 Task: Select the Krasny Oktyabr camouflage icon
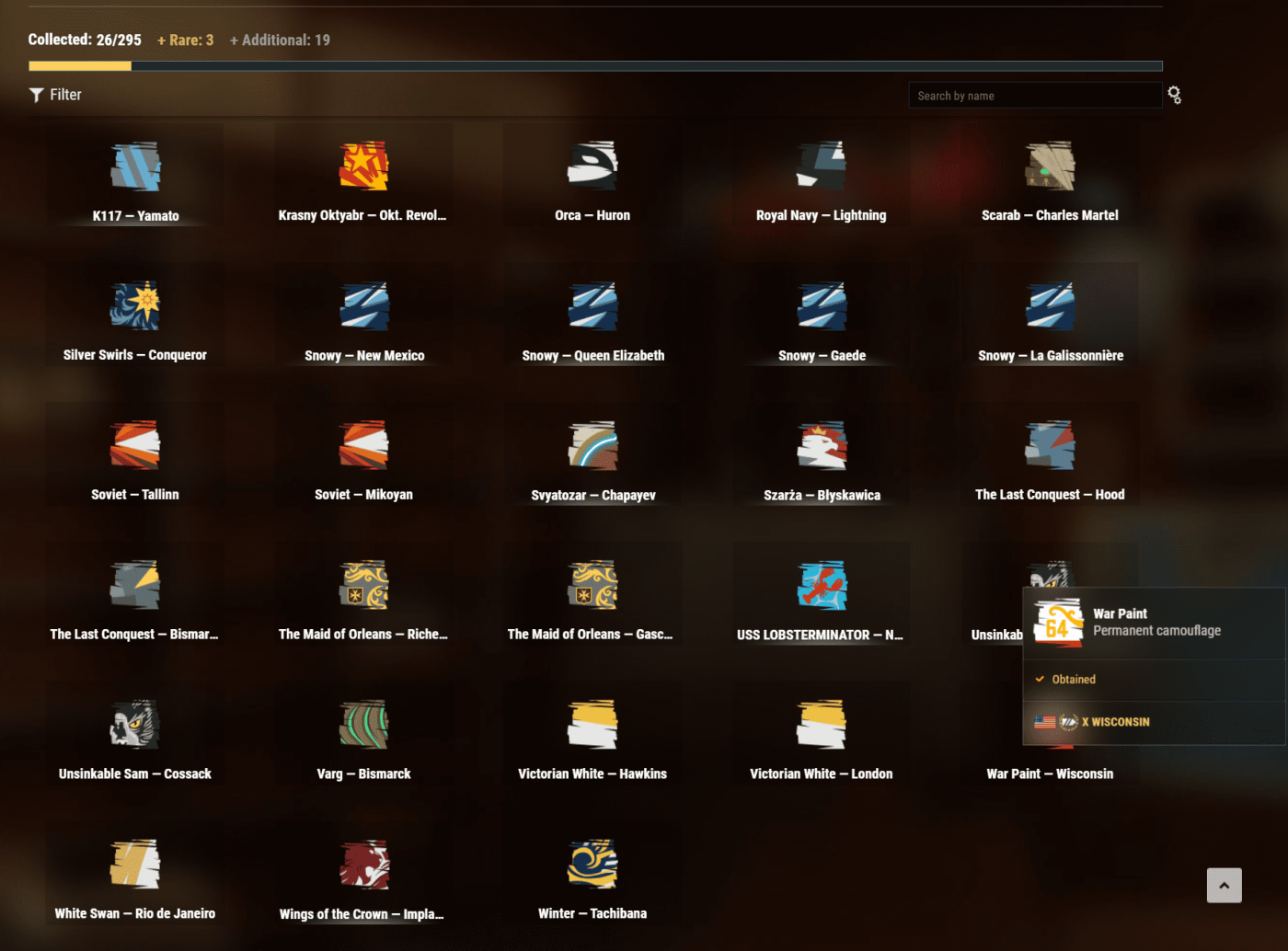point(364,166)
